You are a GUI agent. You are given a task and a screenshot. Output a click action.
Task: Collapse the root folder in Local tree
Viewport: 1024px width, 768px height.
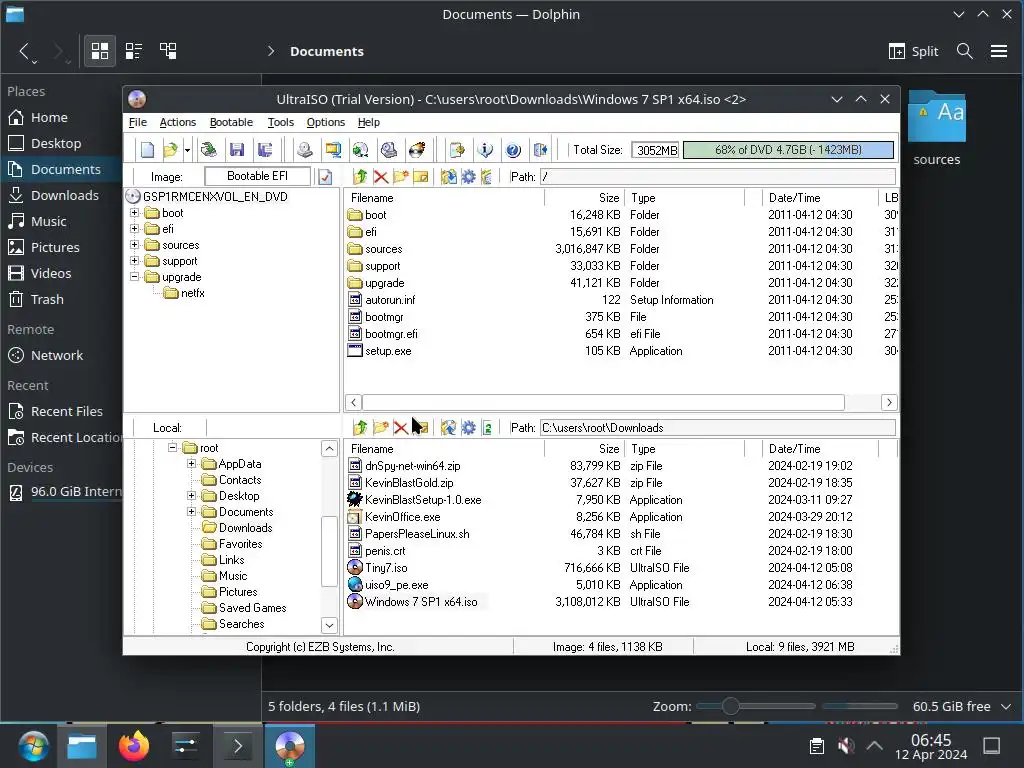point(172,447)
